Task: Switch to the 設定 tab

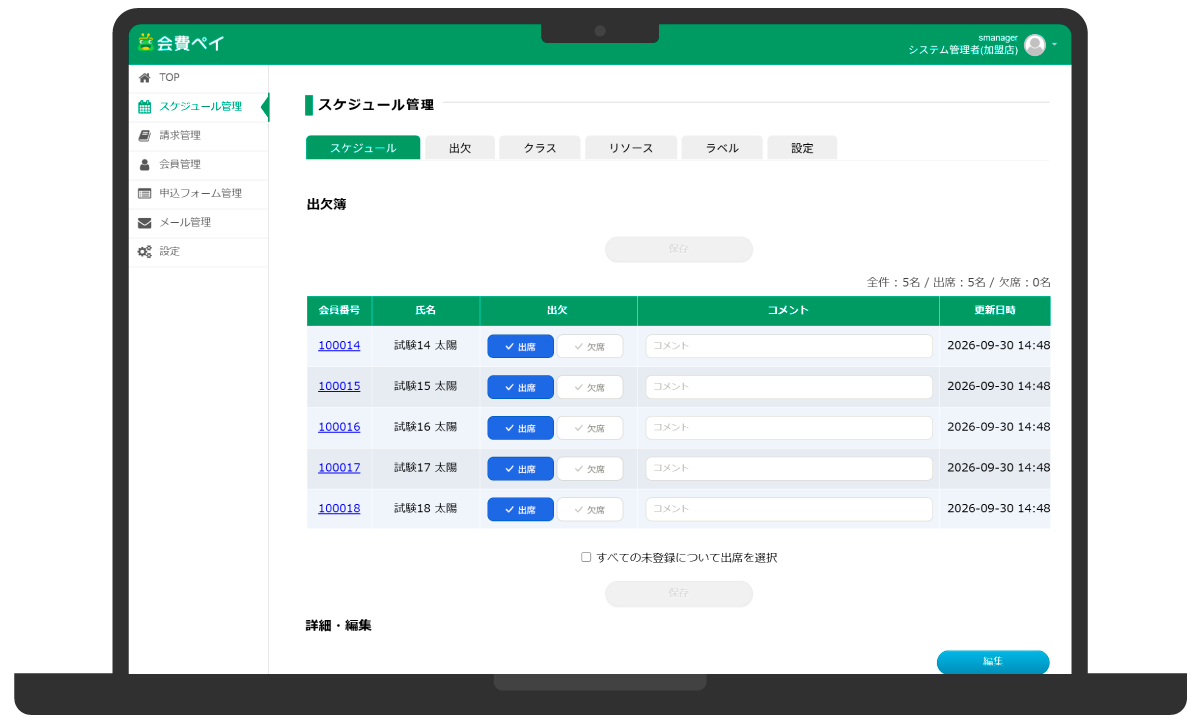Action: (802, 148)
